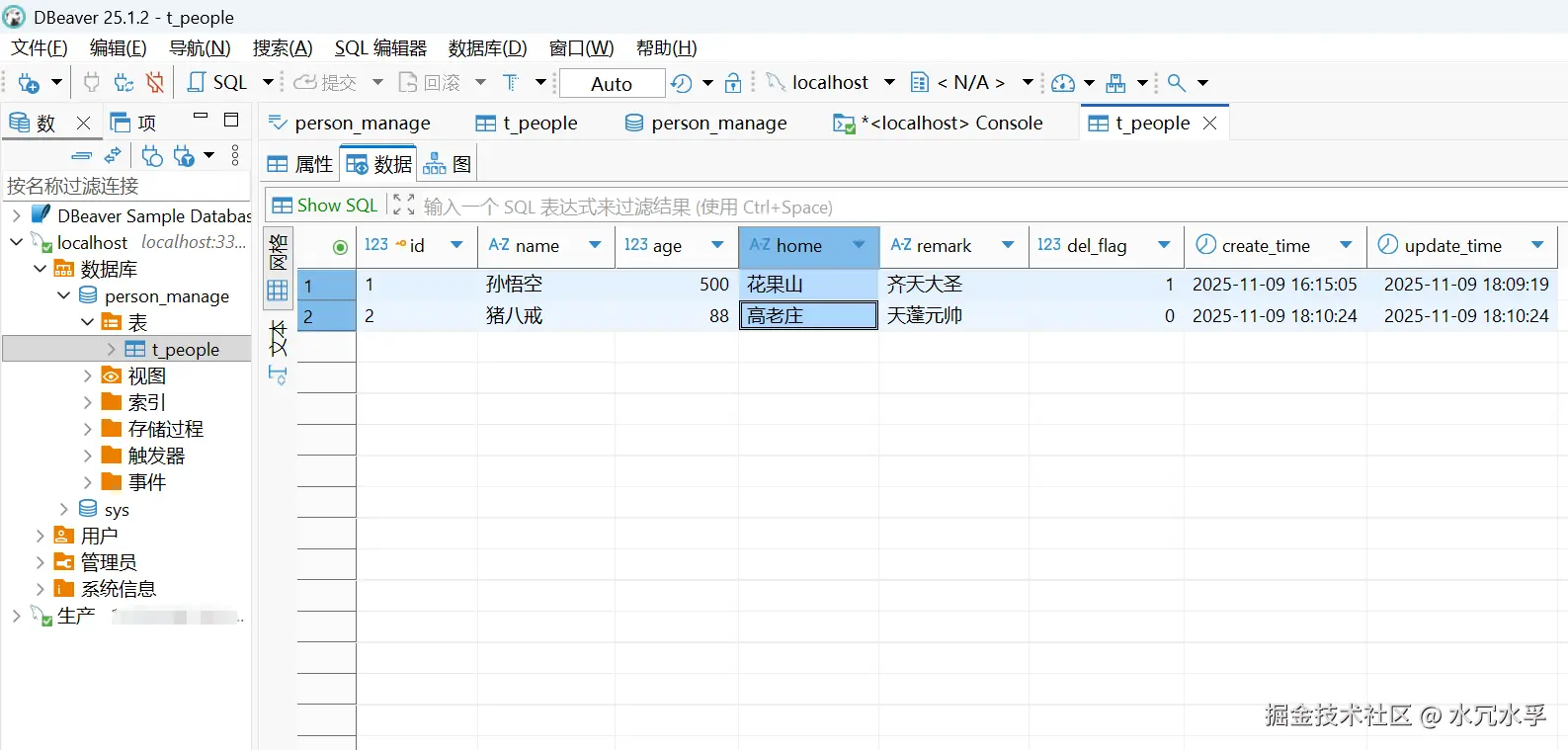Open a new SQL script editor
This screenshot has height=750, width=1568.
coord(217,83)
